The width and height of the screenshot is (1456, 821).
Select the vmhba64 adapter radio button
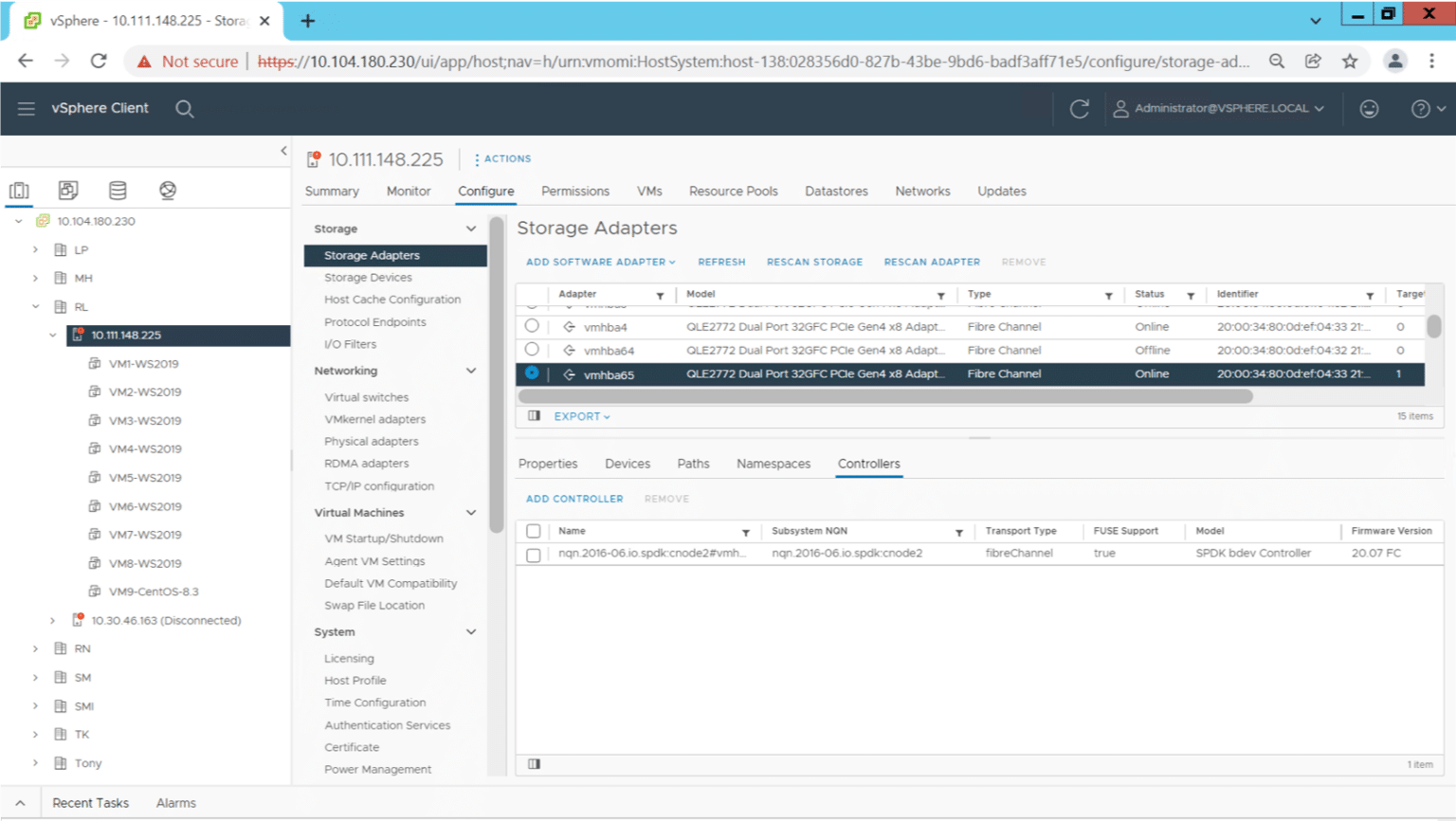(532, 350)
